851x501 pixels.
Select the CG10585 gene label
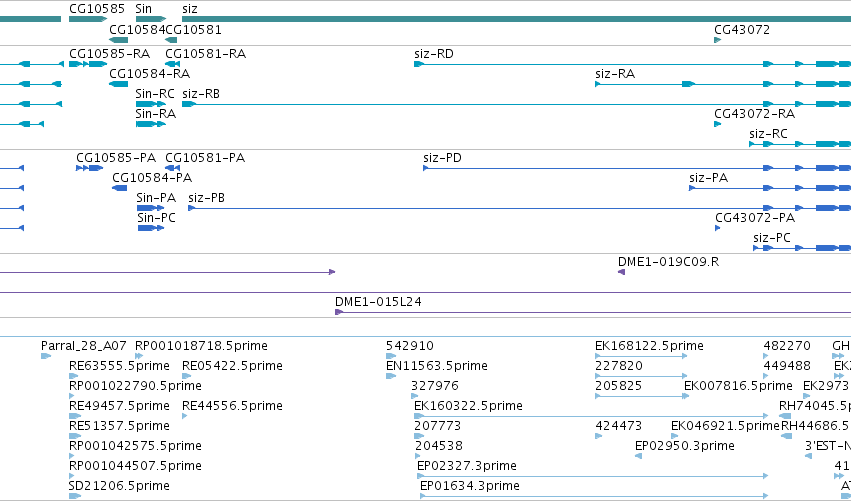point(97,9)
